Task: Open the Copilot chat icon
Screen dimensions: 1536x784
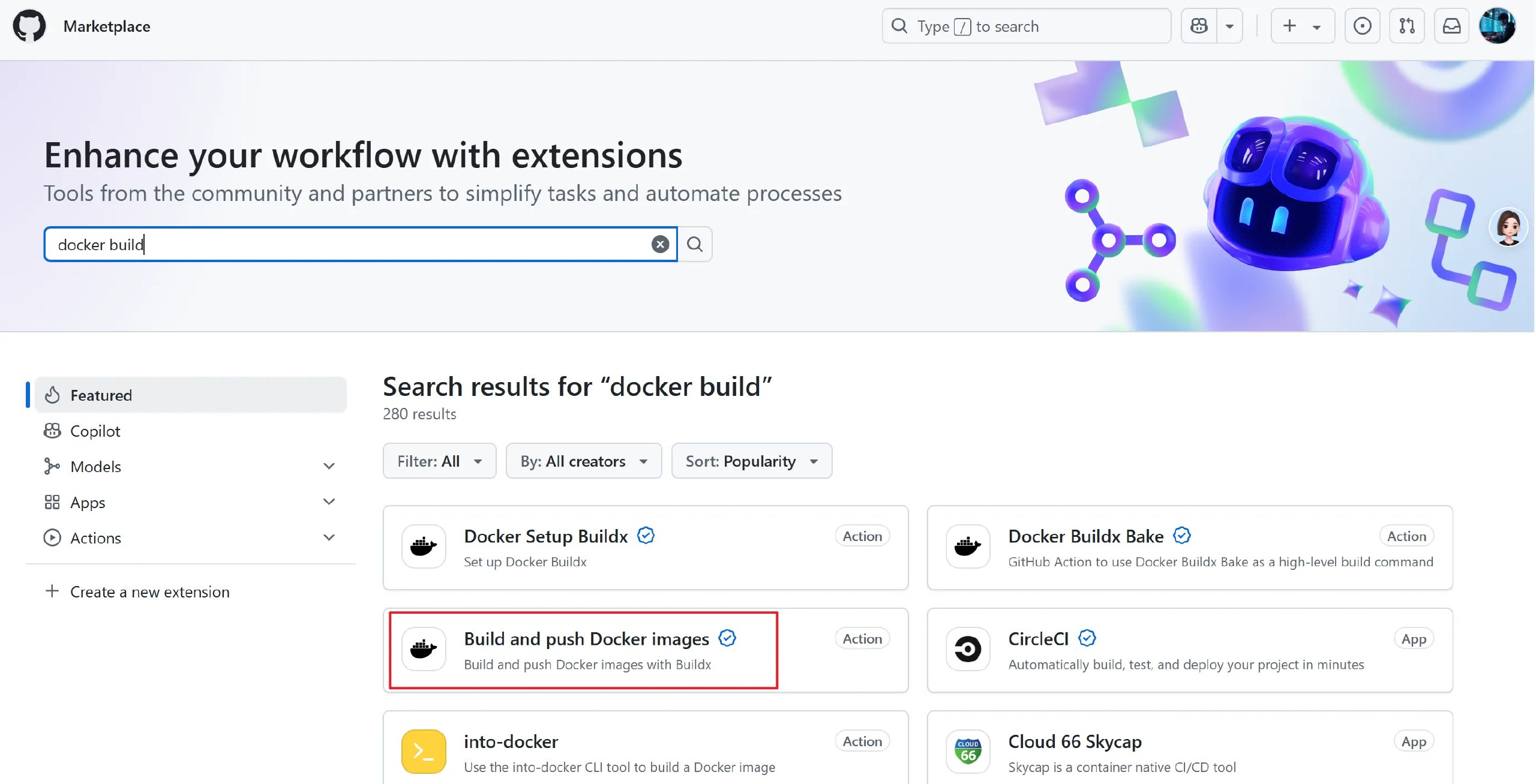Action: pyautogui.click(x=1199, y=26)
